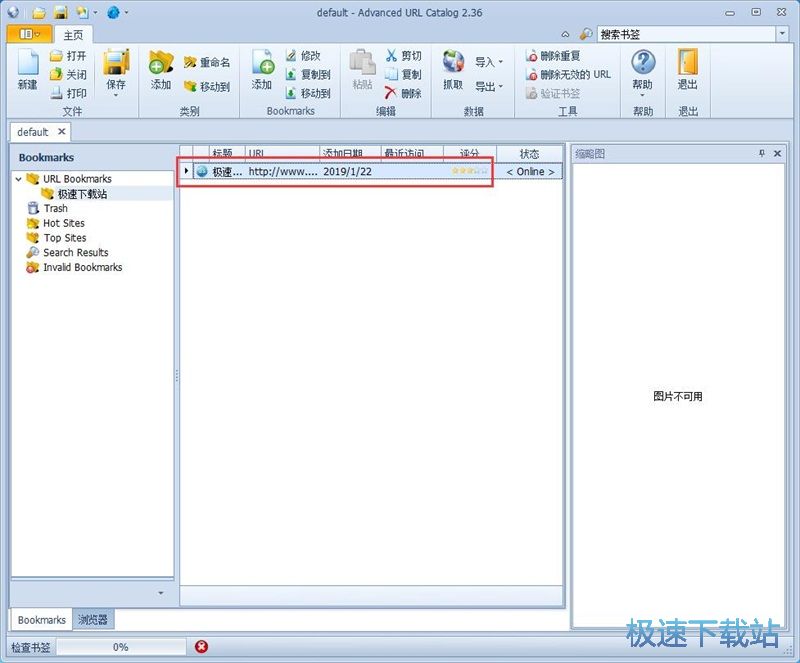This screenshot has width=800, height=663.
Task: Pin the 缩略图 thumbnail panel
Action: [762, 153]
